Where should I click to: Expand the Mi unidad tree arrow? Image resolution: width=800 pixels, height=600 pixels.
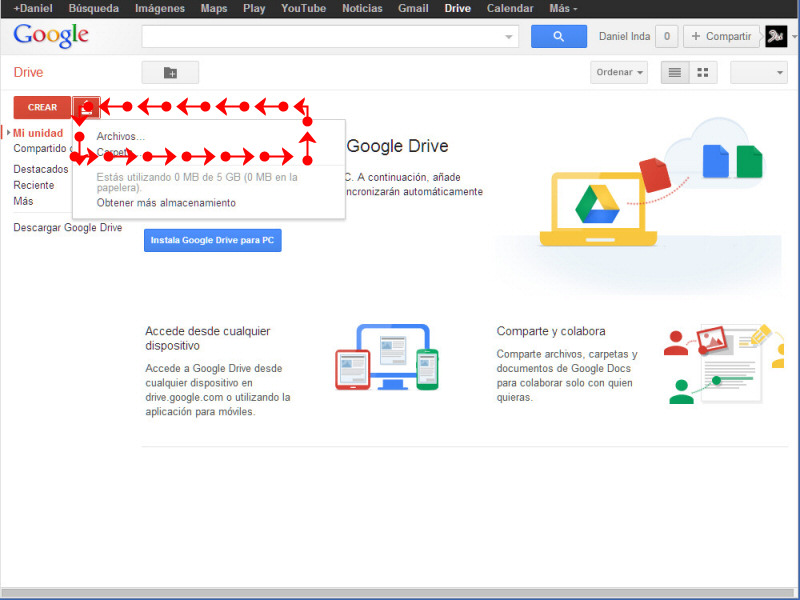coord(8,133)
